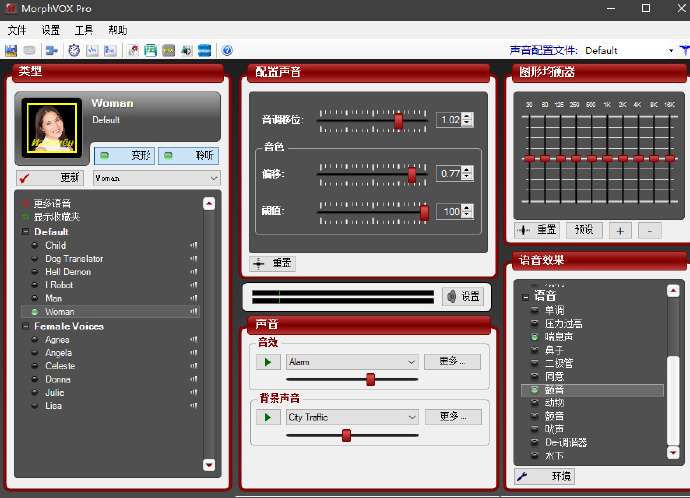The width and height of the screenshot is (690, 498).
Task: Click the wrench icon on the 环境 button
Action: pos(523,476)
